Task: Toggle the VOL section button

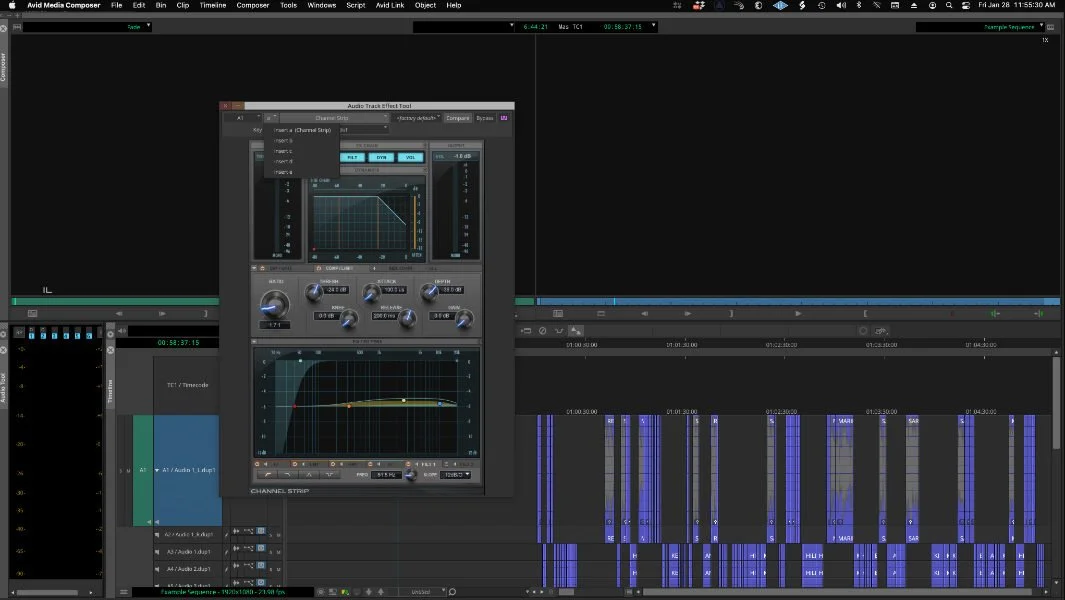Action: (410, 157)
